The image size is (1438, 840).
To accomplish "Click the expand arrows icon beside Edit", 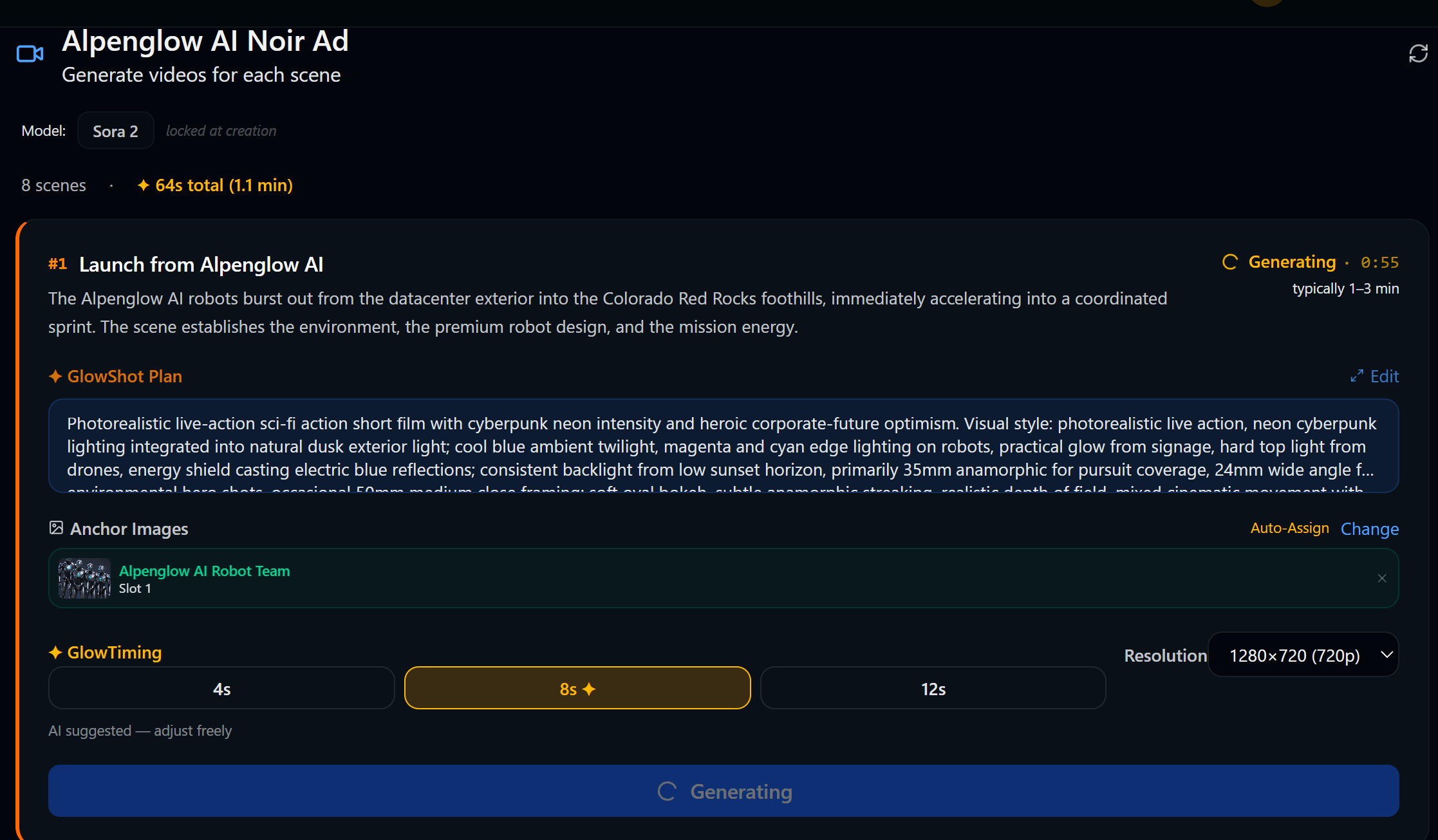I will 1357,377.
